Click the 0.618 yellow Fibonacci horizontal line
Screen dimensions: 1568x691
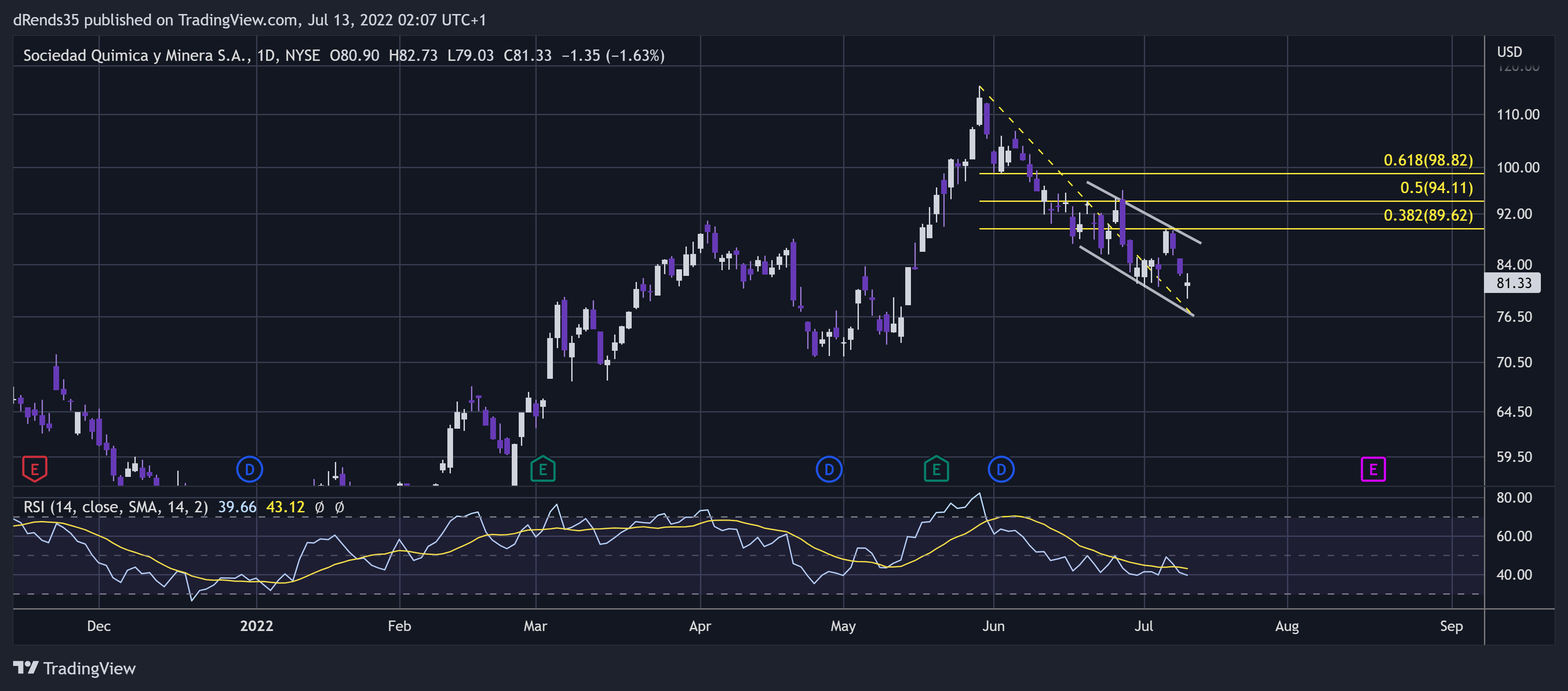pyautogui.click(x=1231, y=173)
